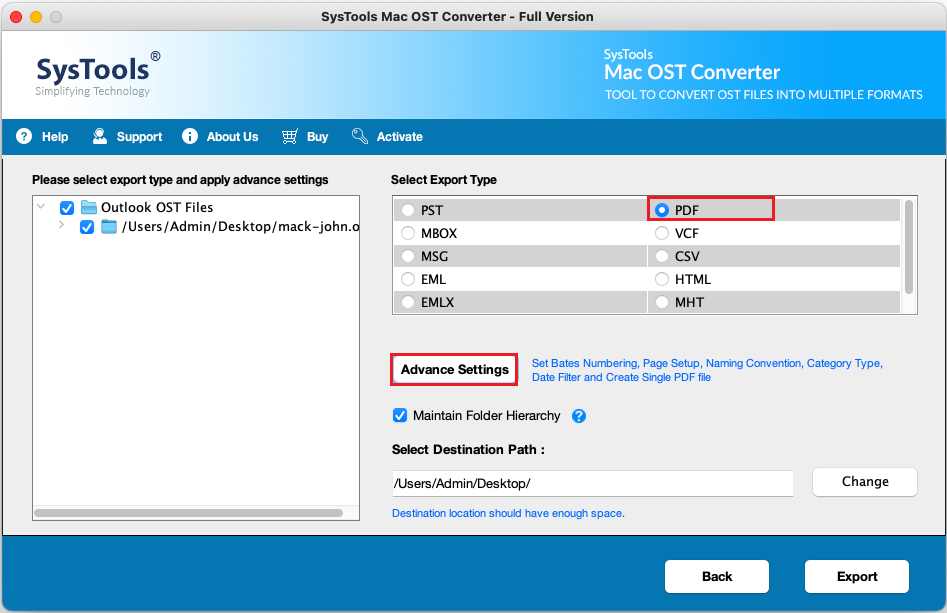Viewport: 947px width, 613px height.
Task: Click the SysTools logo
Action: 98,74
